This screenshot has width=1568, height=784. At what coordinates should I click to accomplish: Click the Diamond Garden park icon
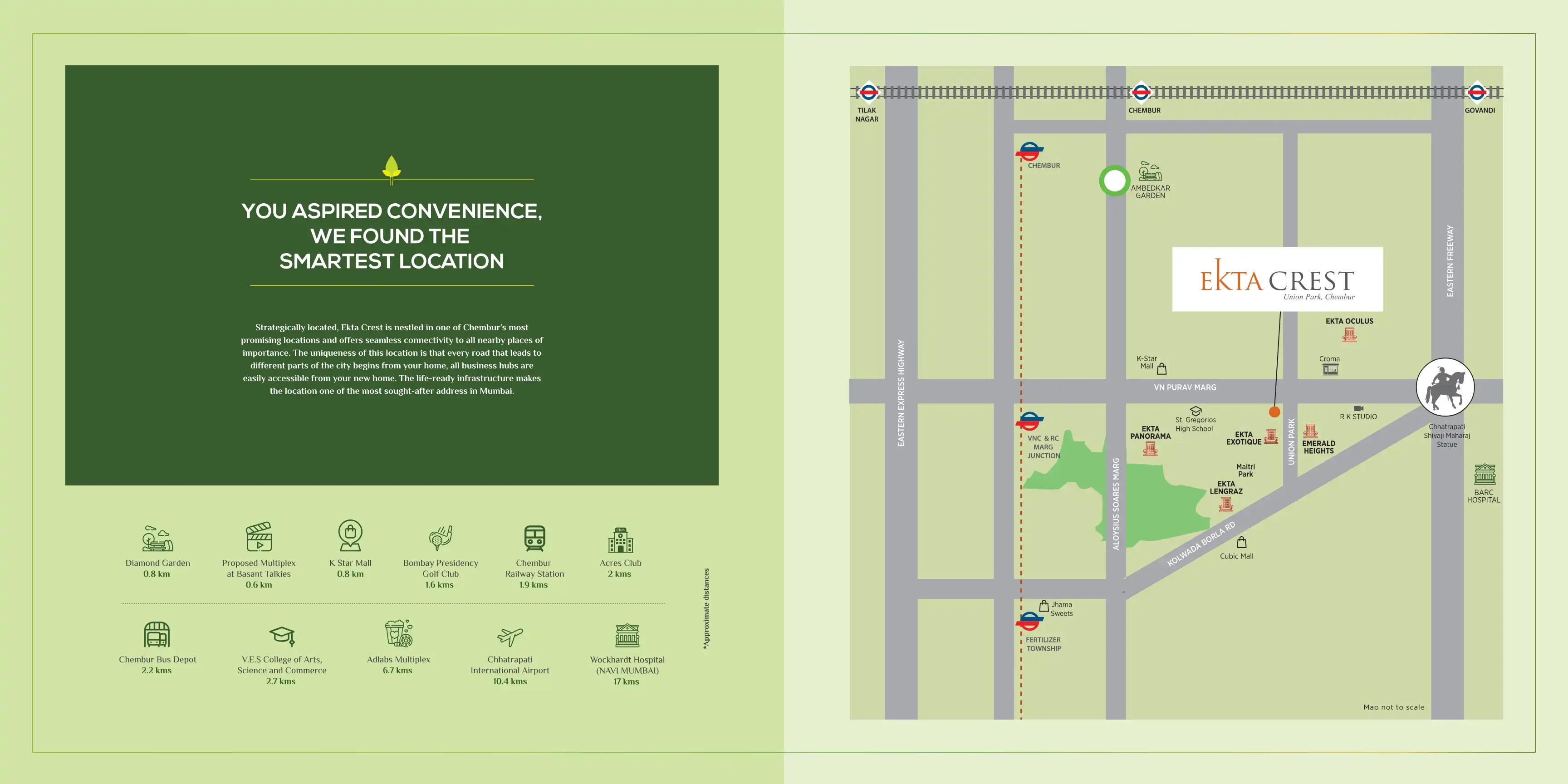tap(157, 538)
